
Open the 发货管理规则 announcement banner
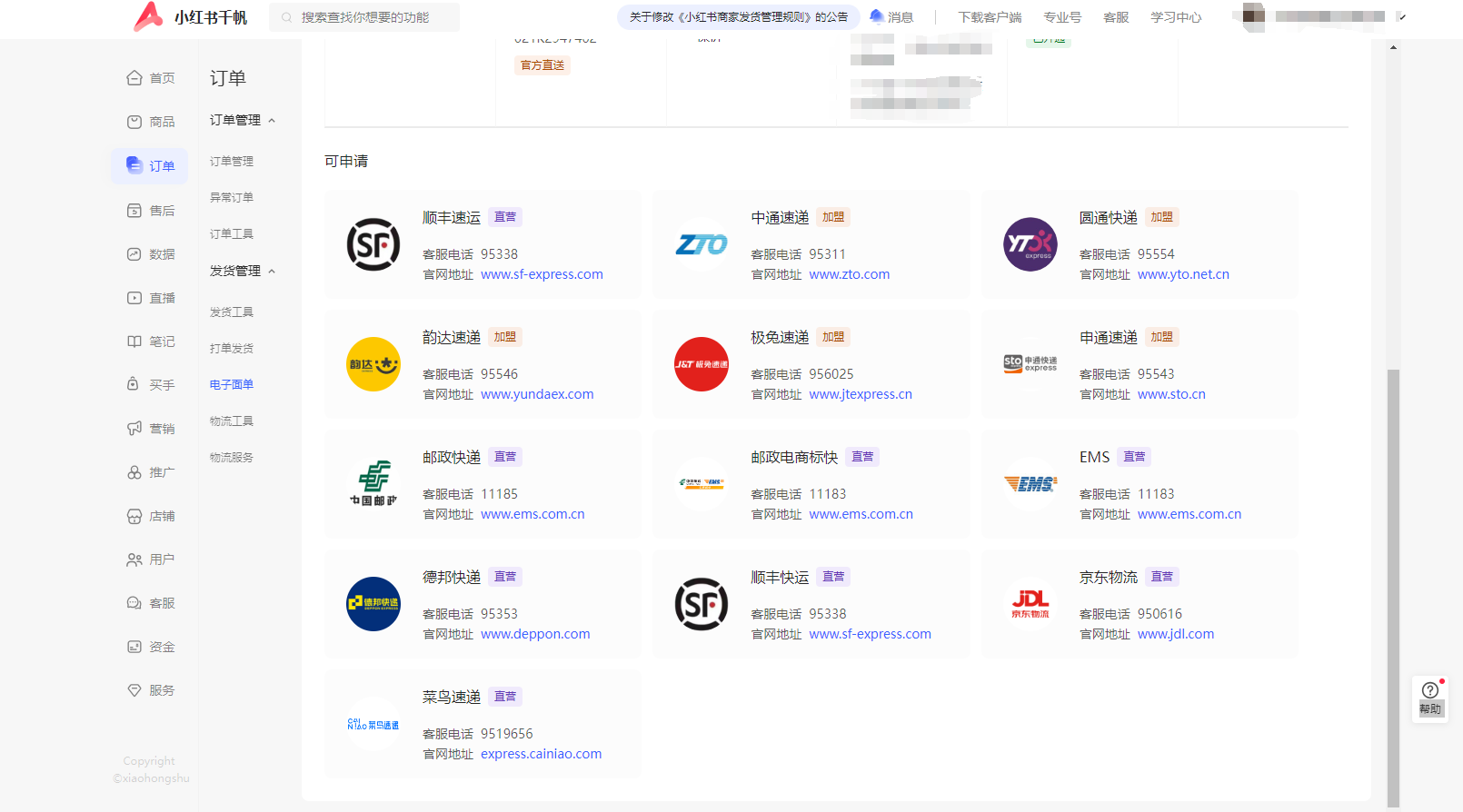(738, 17)
